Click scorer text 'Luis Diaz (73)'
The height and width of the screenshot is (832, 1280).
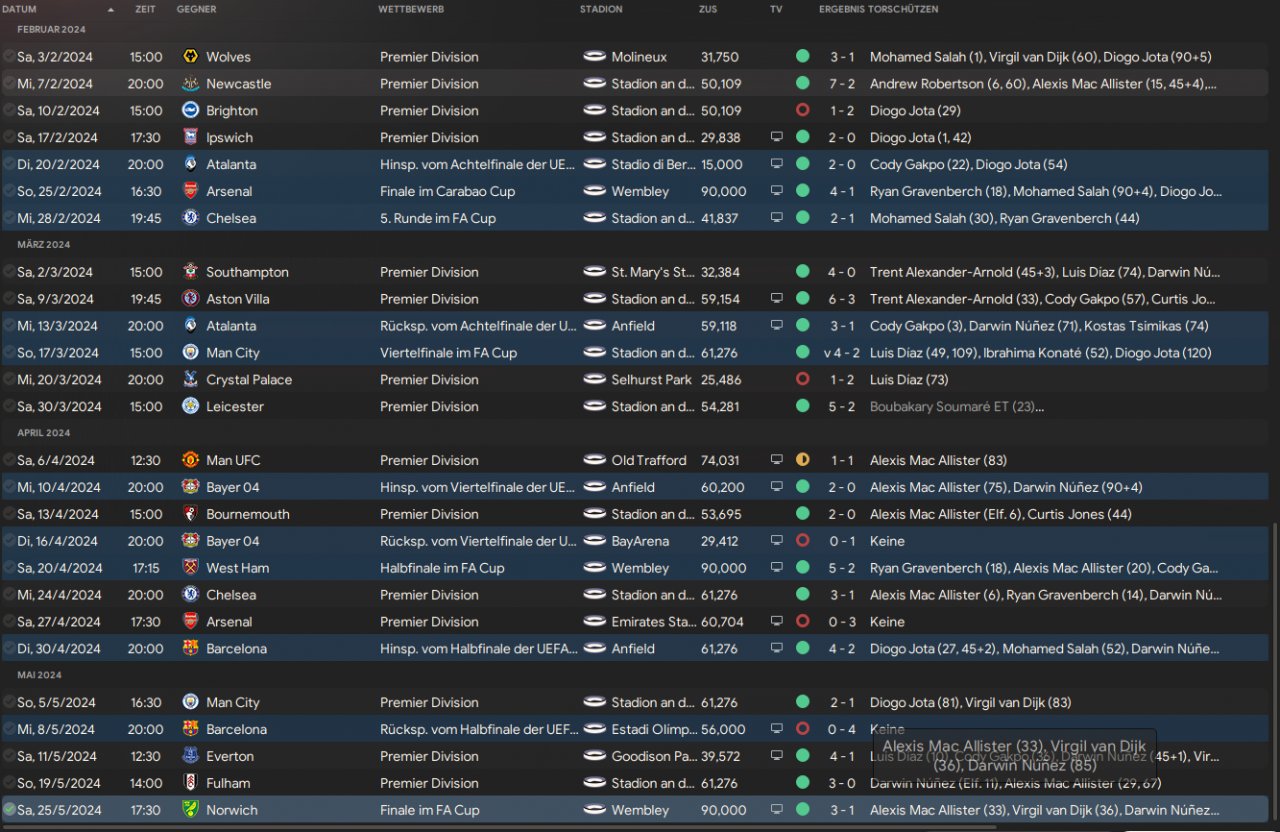pyautogui.click(x=909, y=380)
